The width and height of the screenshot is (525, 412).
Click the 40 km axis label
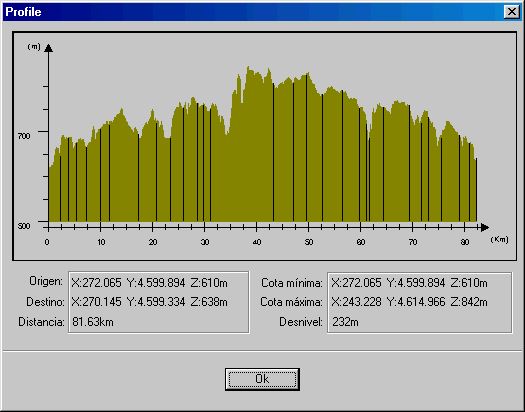point(257,242)
